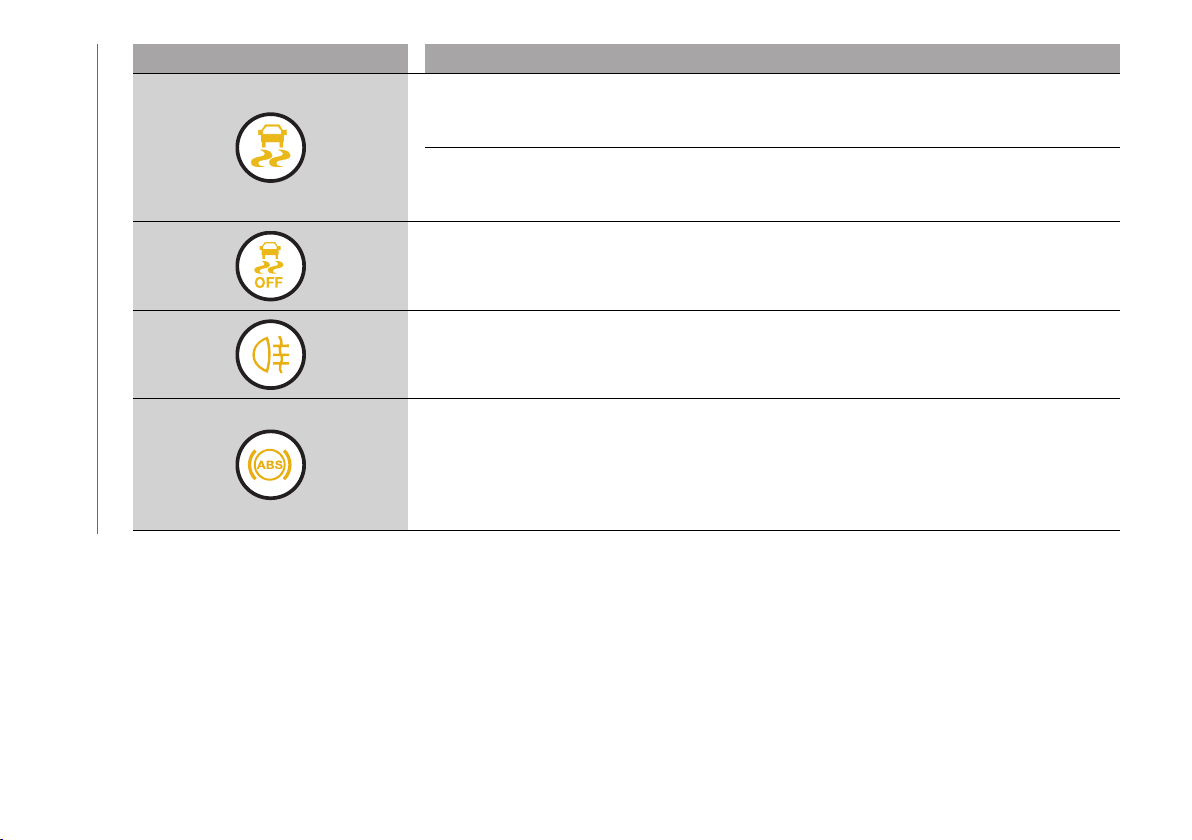Click the description cell beside the OFF icon
Viewport: 1192px width, 840px height.
pyautogui.click(x=764, y=266)
